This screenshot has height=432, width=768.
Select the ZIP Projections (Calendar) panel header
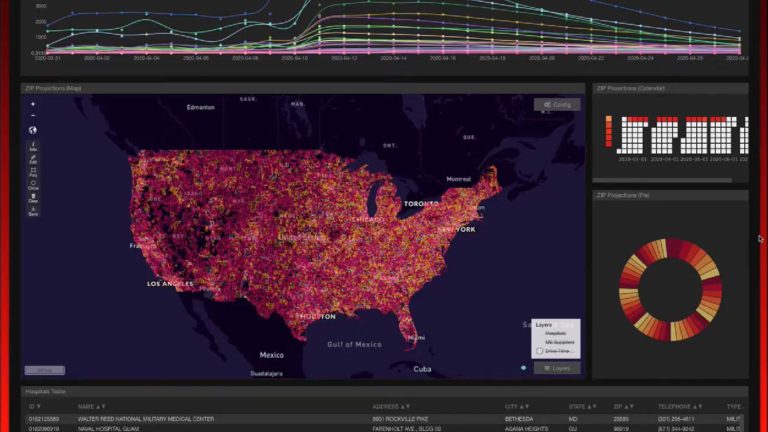631,89
